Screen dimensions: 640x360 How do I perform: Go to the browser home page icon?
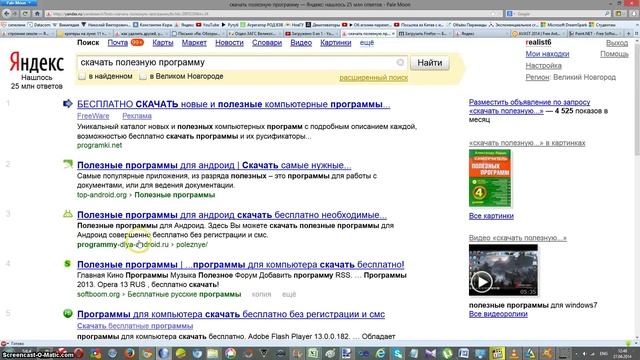tap(37, 13)
